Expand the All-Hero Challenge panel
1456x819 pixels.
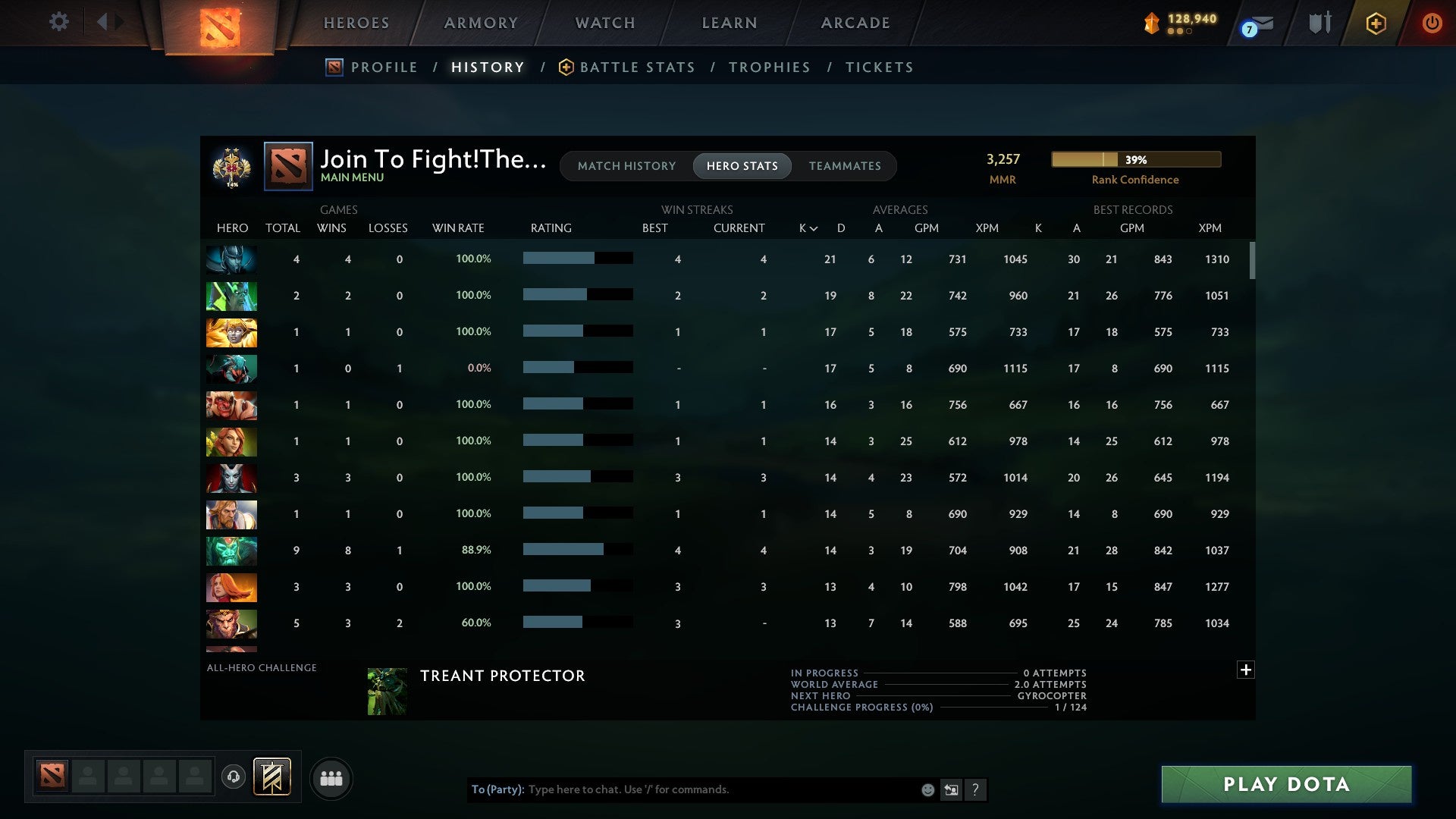point(1246,670)
